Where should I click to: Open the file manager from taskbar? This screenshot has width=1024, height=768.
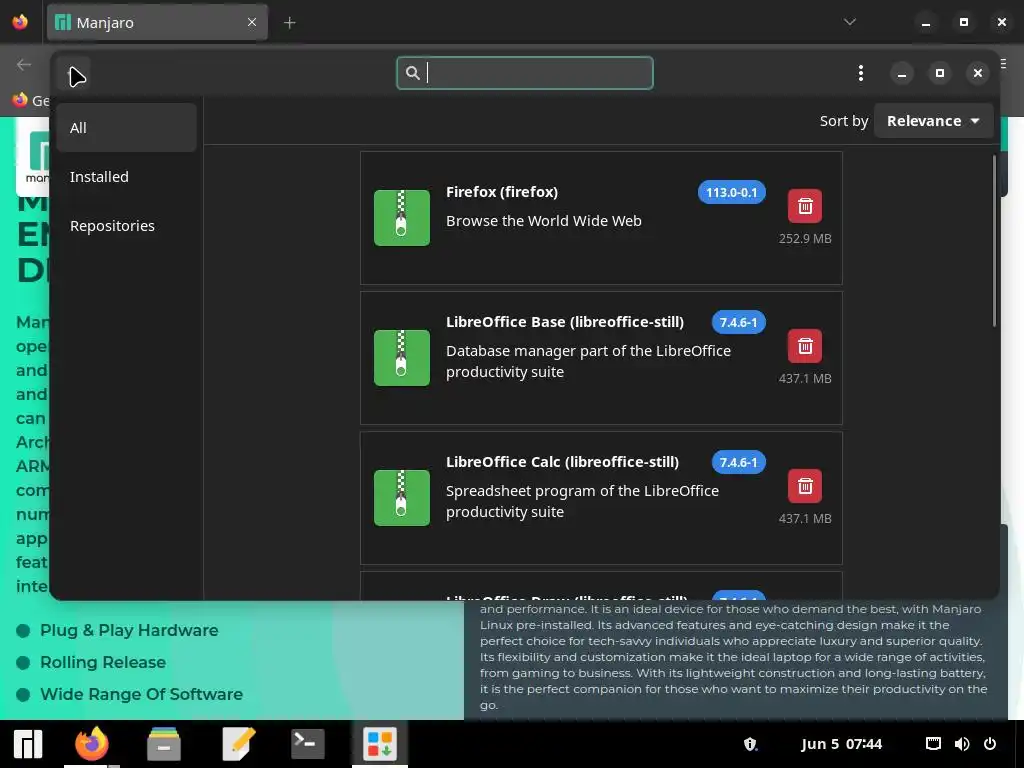(163, 743)
